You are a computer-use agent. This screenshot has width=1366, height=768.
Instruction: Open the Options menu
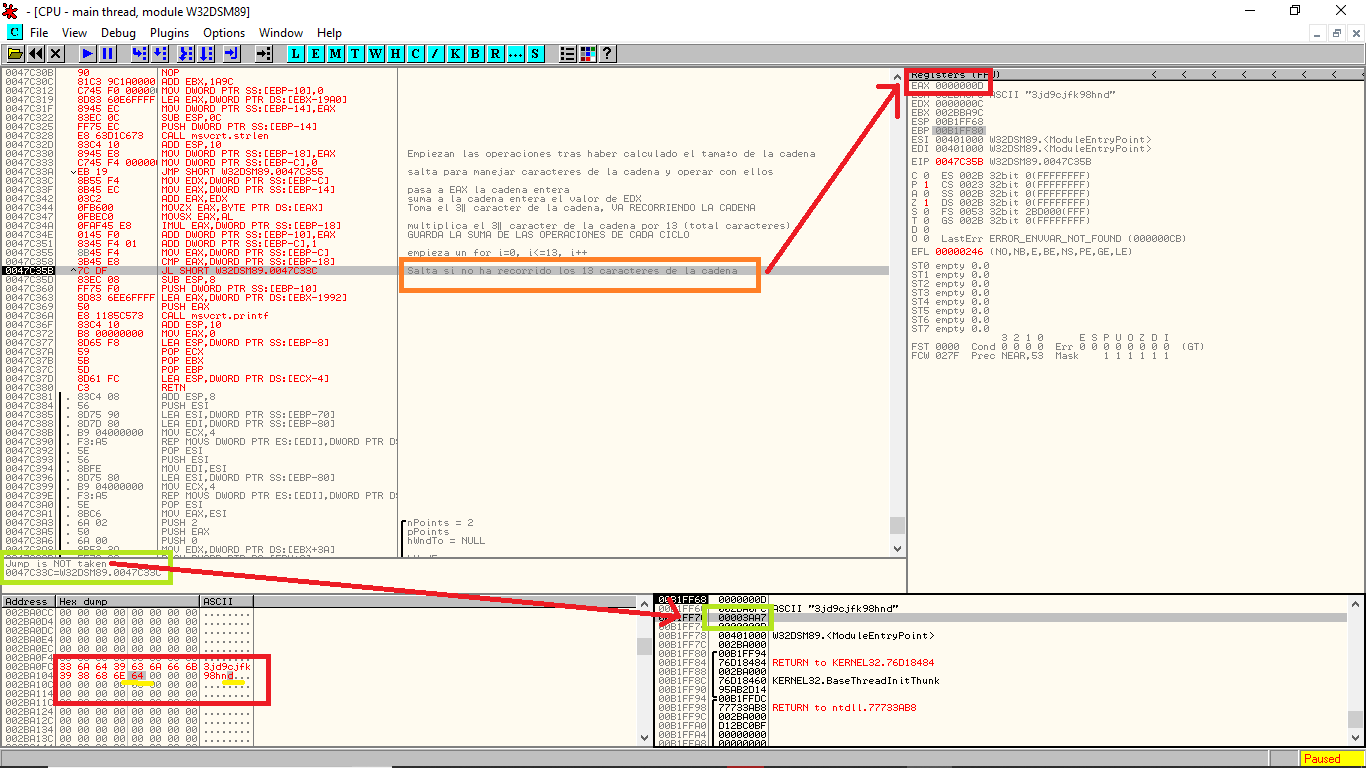(x=224, y=33)
